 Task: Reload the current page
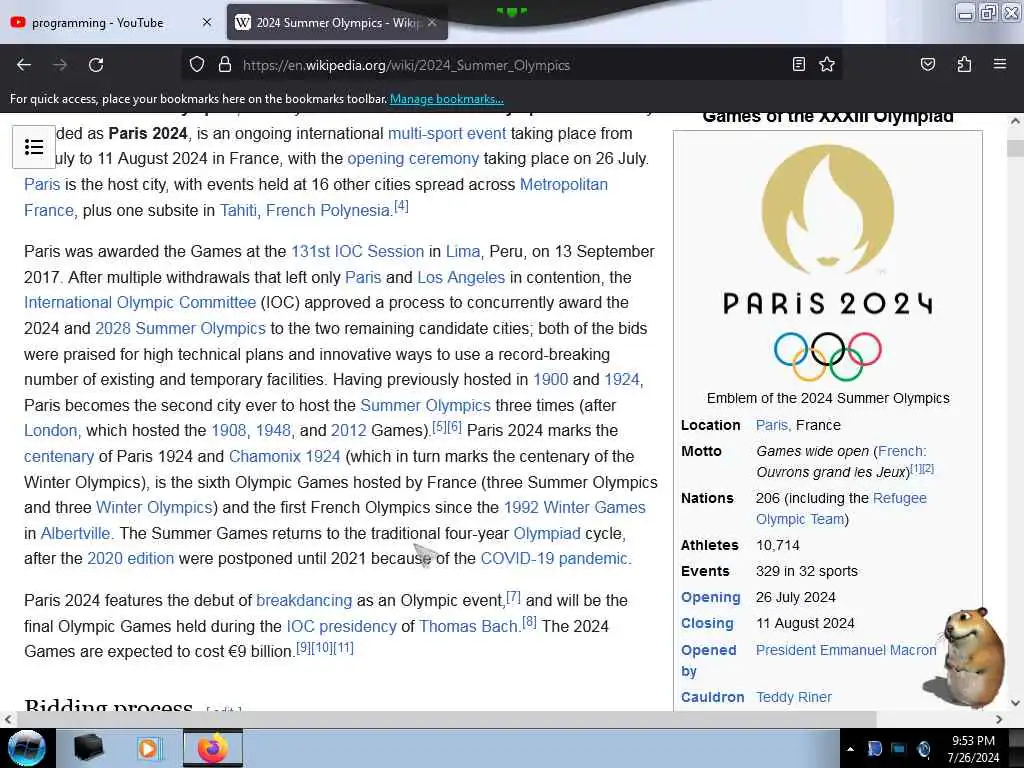click(x=96, y=65)
